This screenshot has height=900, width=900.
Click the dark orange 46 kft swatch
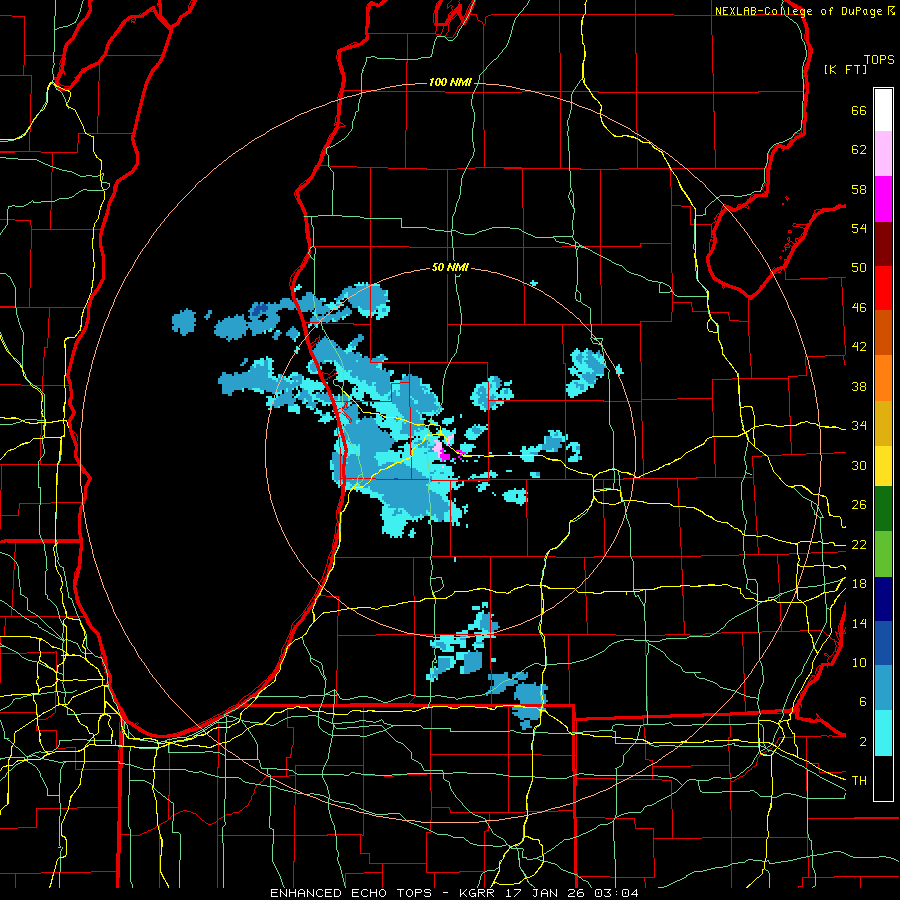point(883,333)
